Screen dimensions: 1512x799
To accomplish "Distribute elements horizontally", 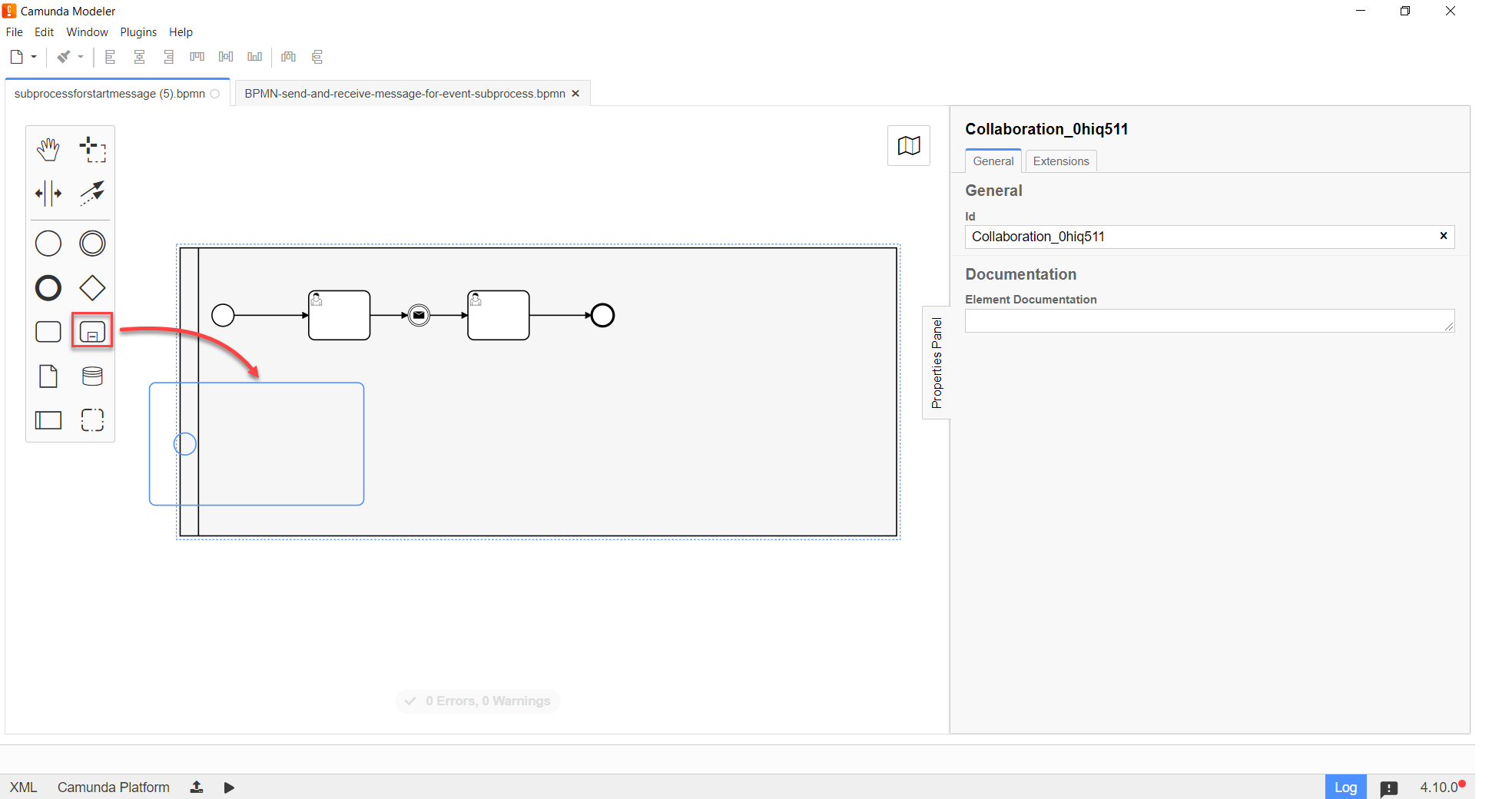I will (289, 57).
